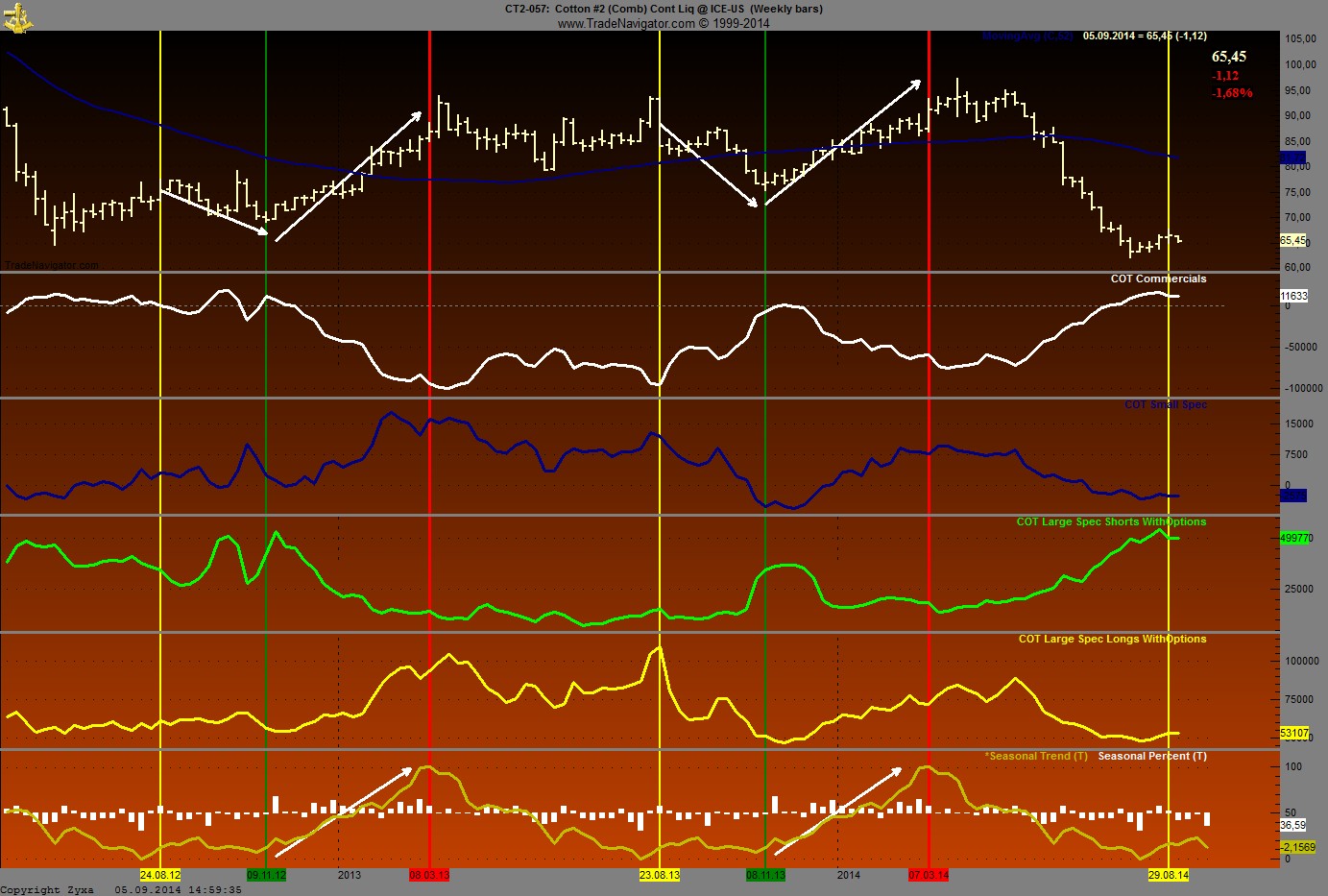Click the yellow 23.08.13 date marker
The height and width of the screenshot is (896, 1328).
(660, 875)
